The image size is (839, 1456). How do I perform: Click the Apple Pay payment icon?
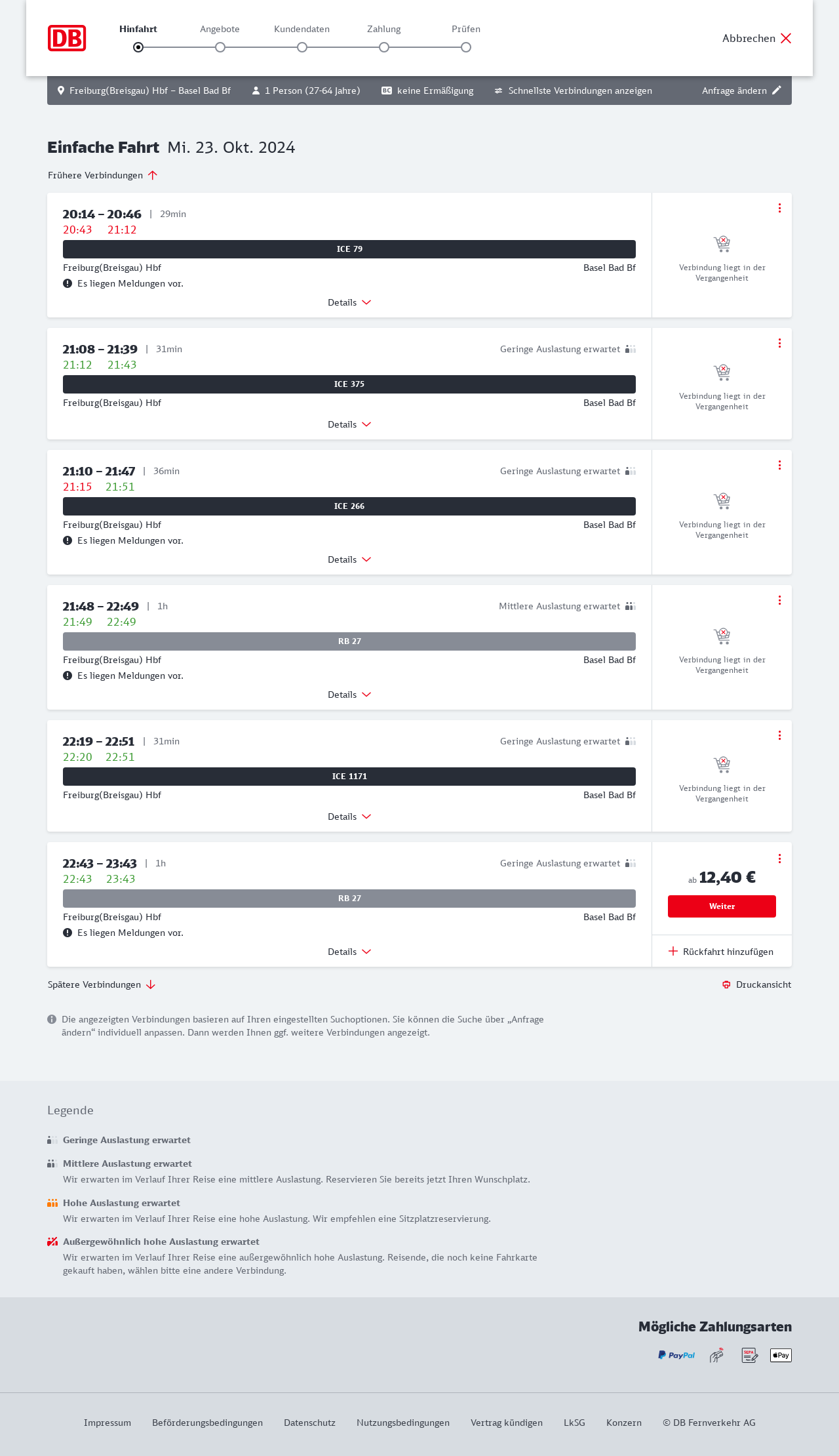pos(781,1355)
